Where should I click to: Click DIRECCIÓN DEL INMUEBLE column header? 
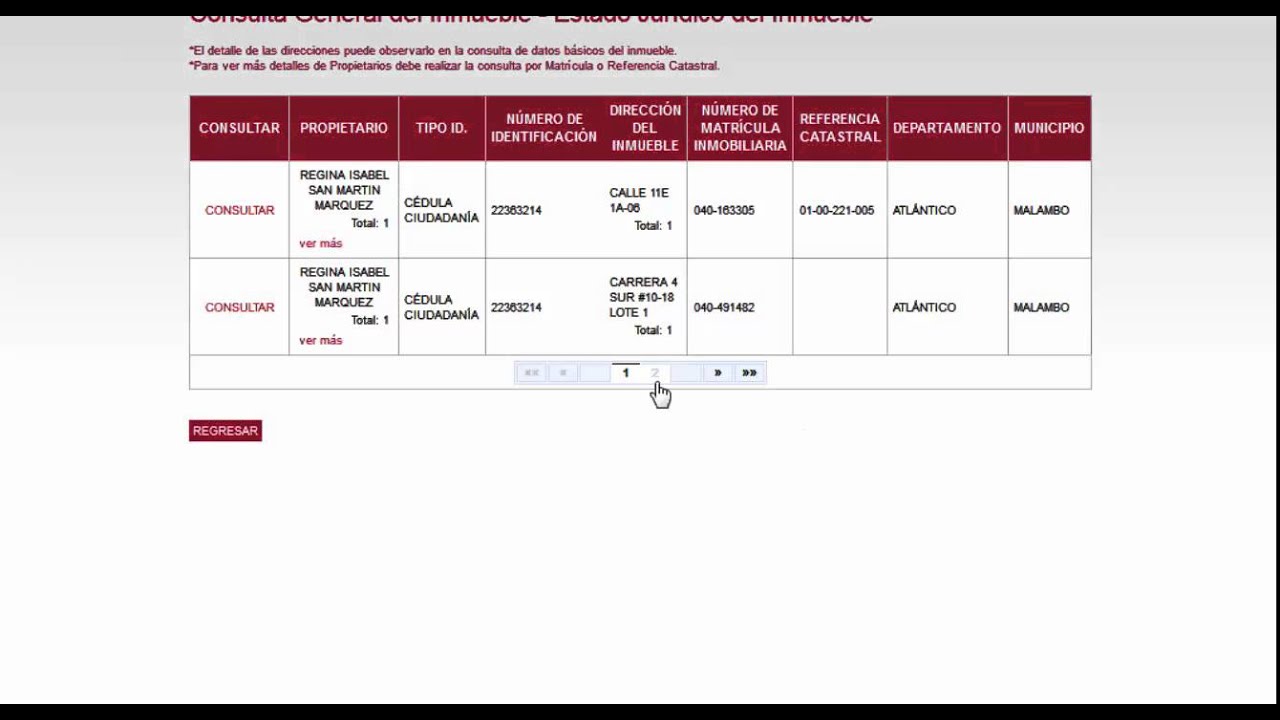pos(645,128)
